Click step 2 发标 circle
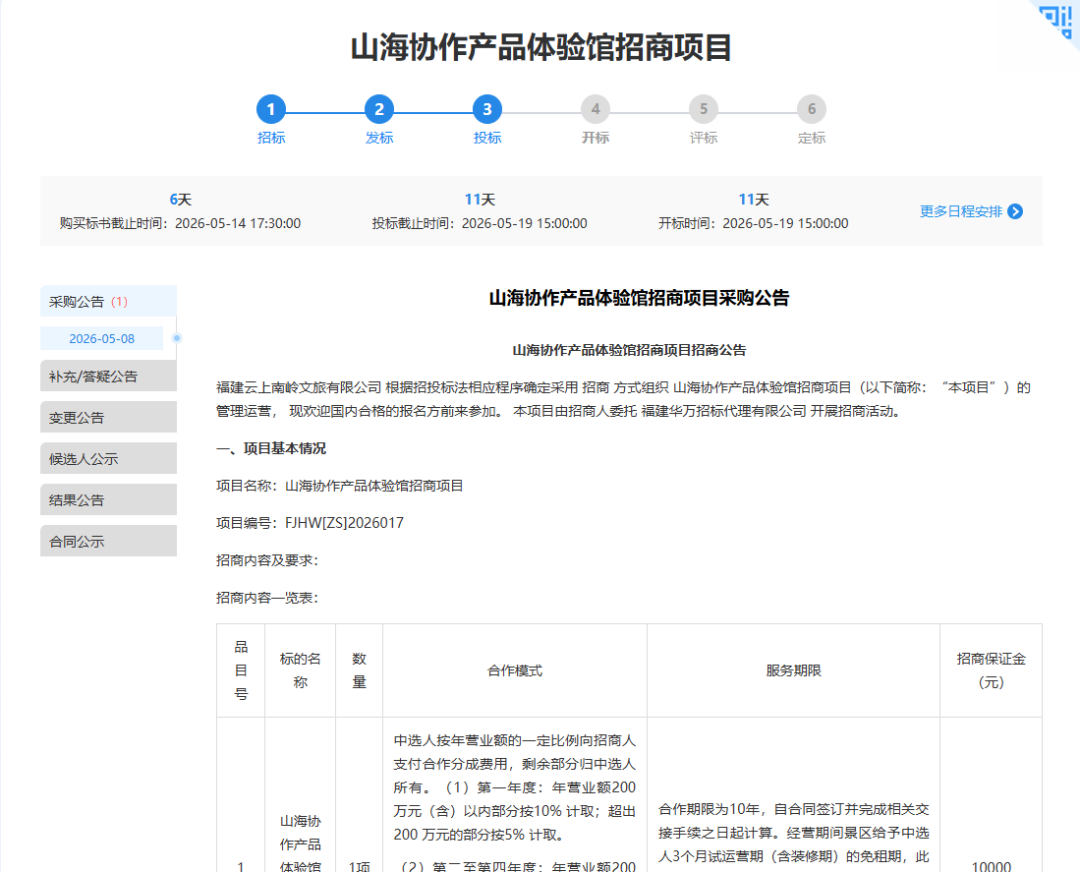Screen dimensions: 1080x872 pyautogui.click(x=379, y=109)
